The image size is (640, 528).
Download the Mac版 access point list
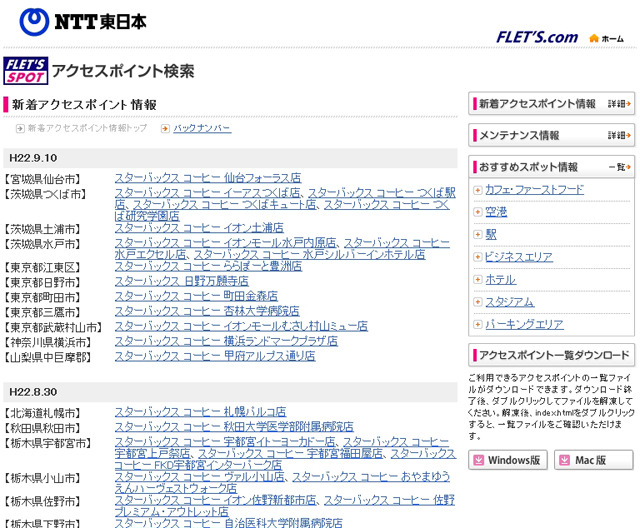[x=594, y=460]
